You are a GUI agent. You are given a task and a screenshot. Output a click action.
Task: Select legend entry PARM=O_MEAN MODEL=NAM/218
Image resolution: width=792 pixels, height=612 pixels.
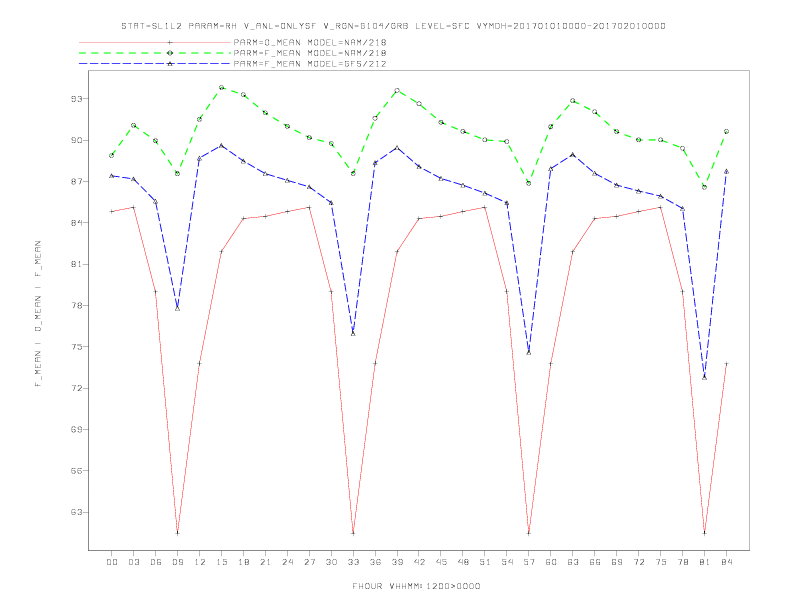pyautogui.click(x=310, y=42)
